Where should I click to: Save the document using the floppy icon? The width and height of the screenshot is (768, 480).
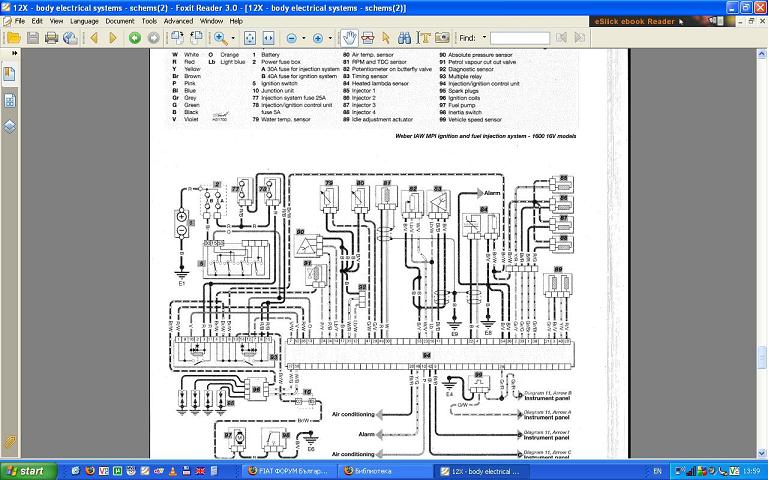coord(32,38)
